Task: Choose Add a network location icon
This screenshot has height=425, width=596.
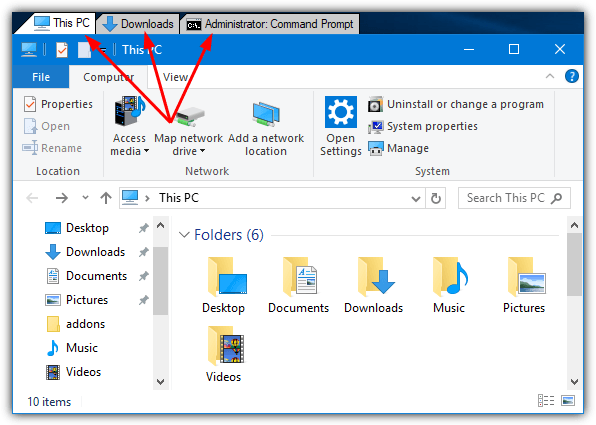Action: tap(266, 114)
